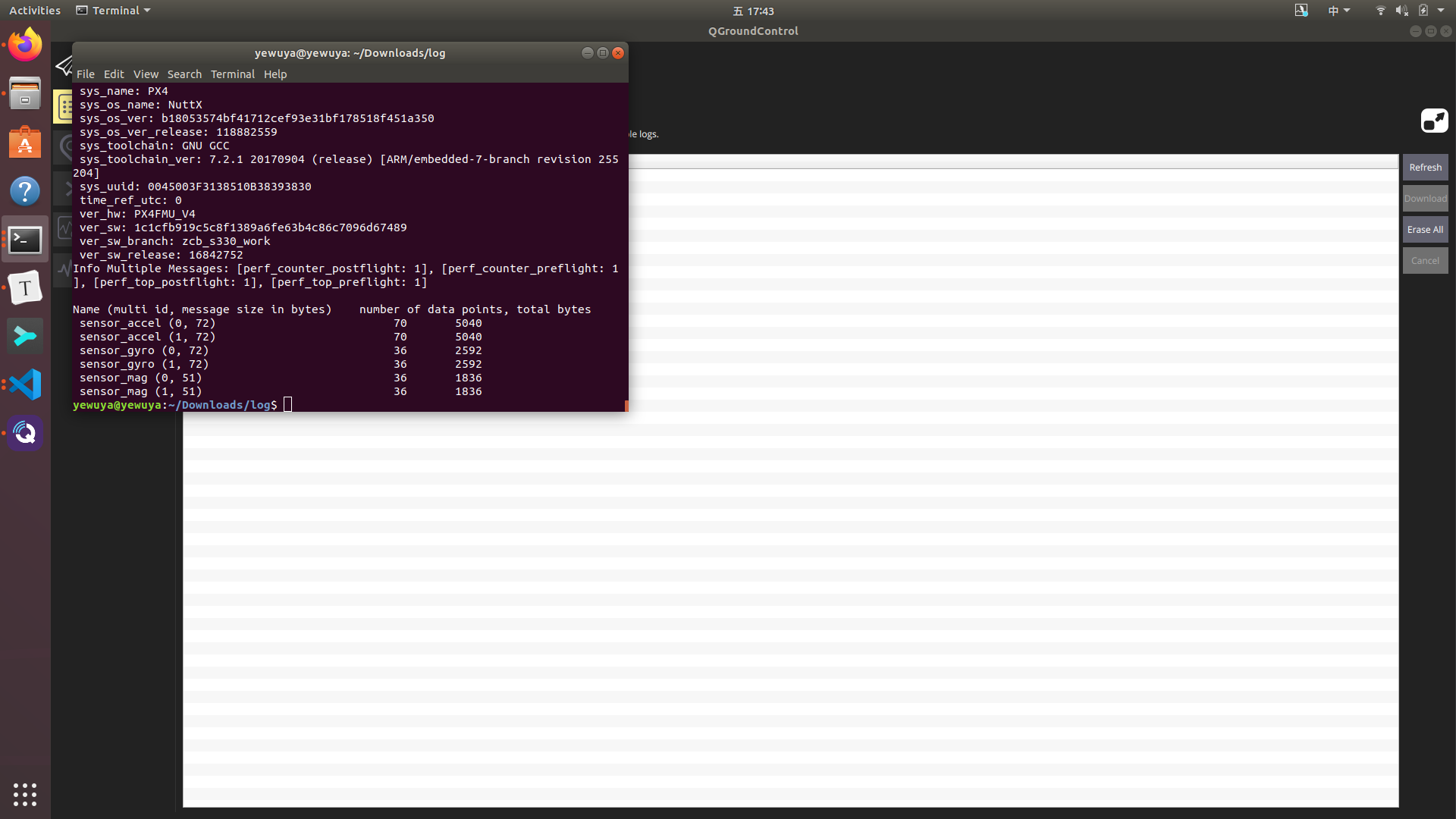The width and height of the screenshot is (1456, 819).
Task: Click the Activities overview button
Action: (x=35, y=11)
